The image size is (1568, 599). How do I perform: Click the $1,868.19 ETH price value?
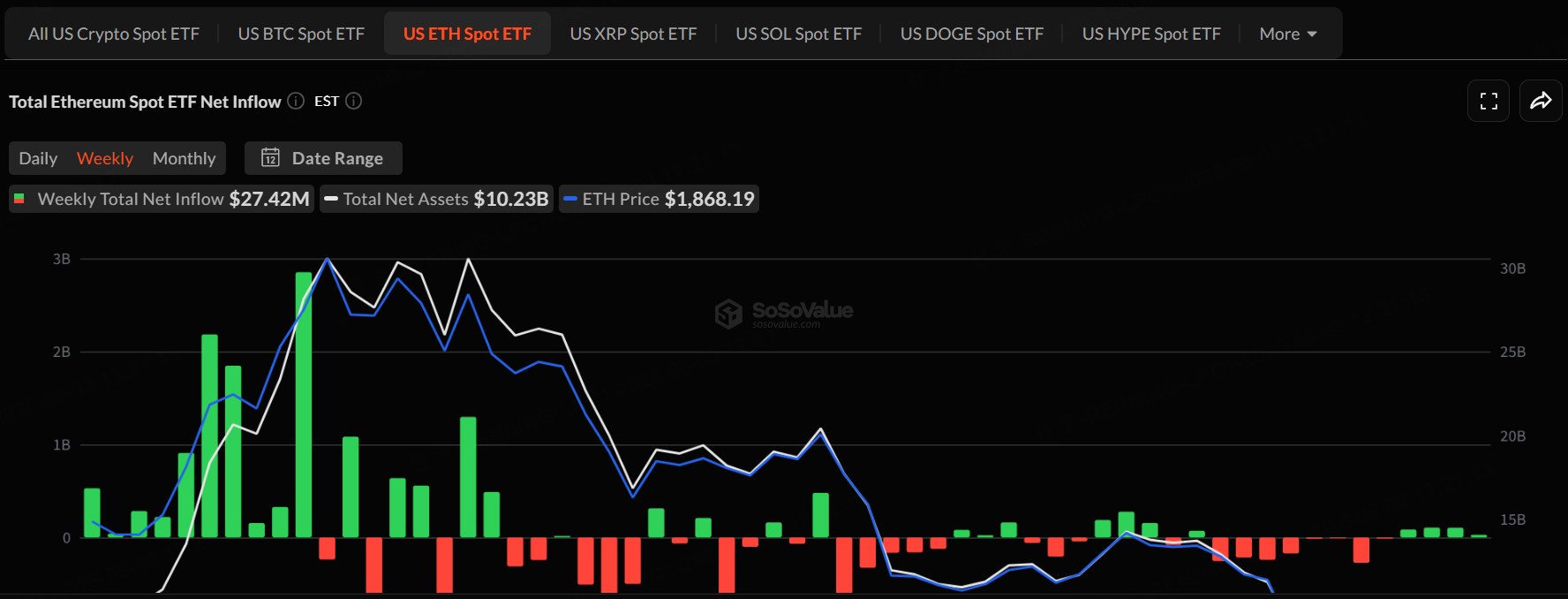point(710,199)
